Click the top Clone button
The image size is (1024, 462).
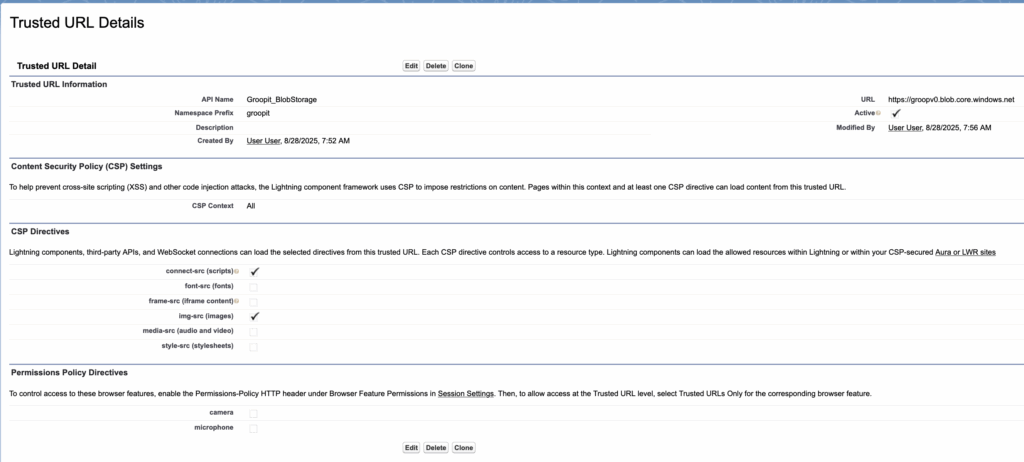(463, 66)
